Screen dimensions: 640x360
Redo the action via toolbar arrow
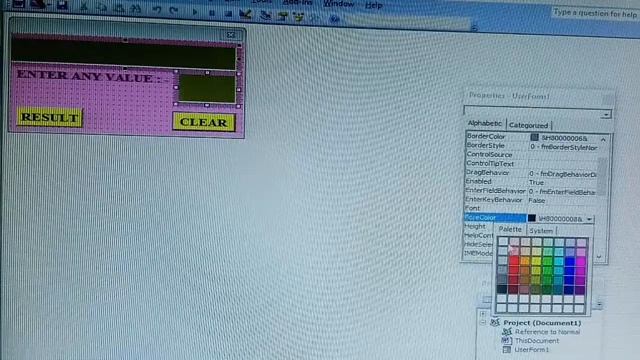173,10
